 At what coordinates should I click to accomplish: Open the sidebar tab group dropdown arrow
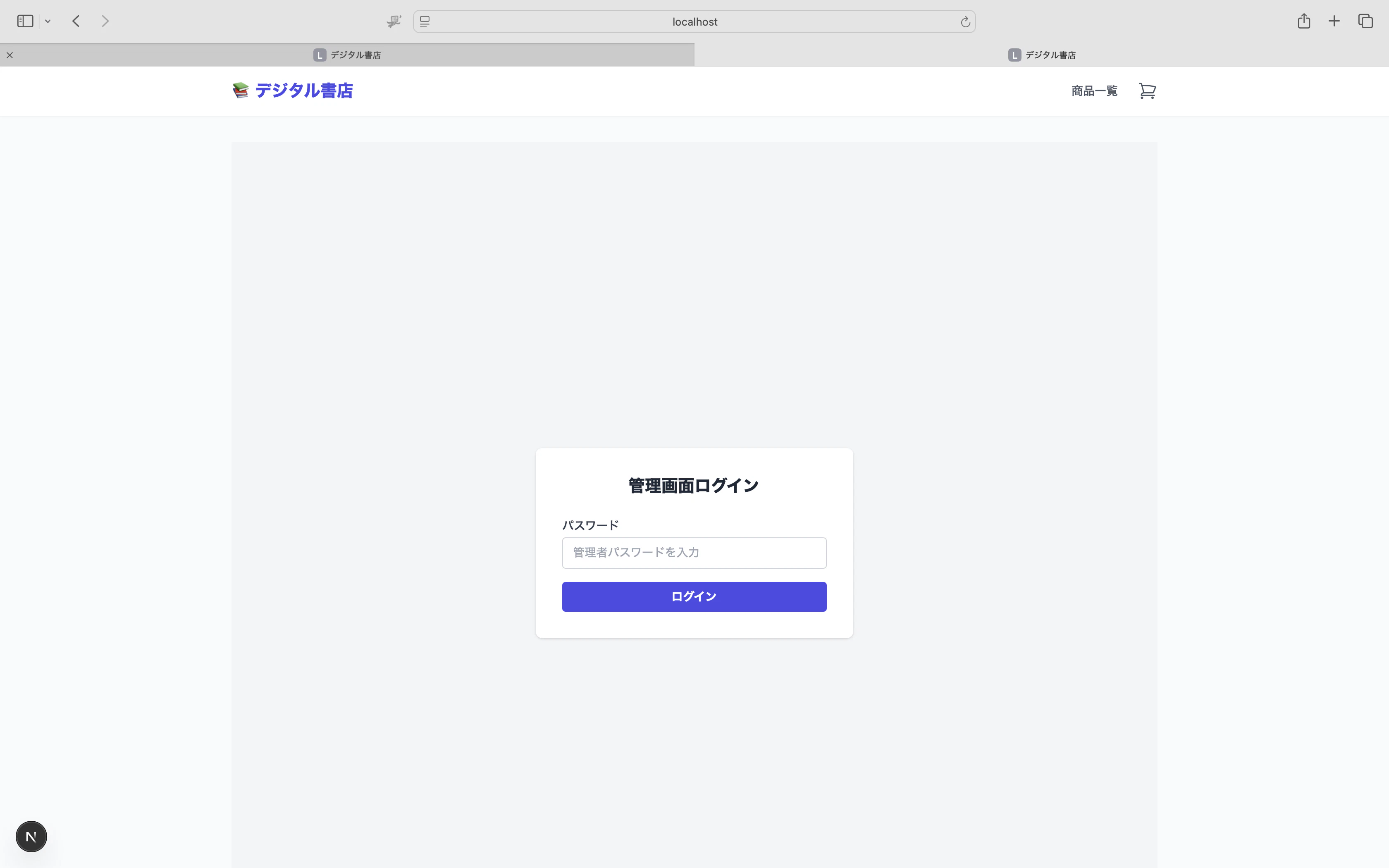48,21
